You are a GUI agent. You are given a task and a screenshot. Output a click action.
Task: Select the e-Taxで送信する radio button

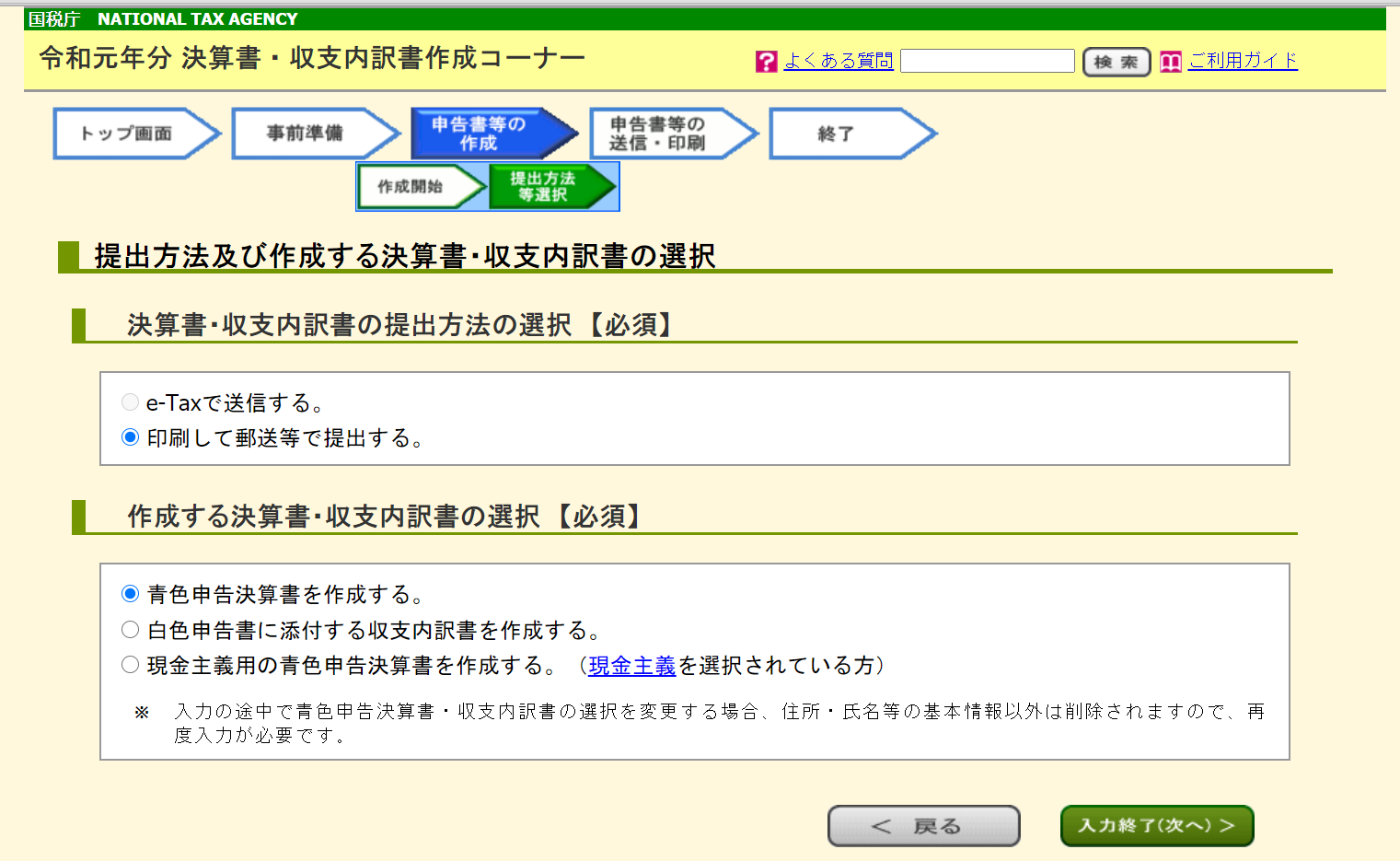coord(130,402)
